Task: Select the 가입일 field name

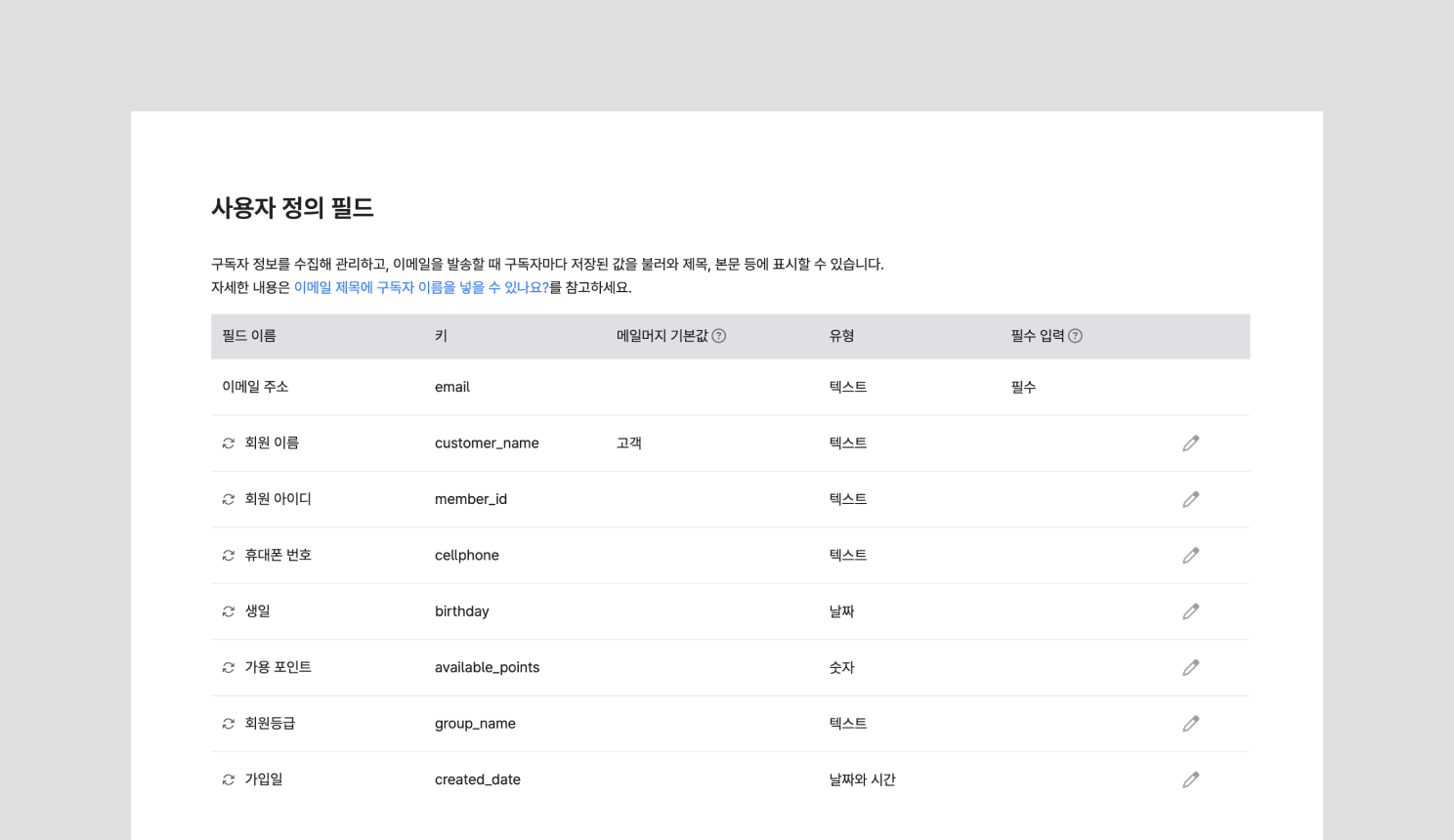Action: point(264,779)
